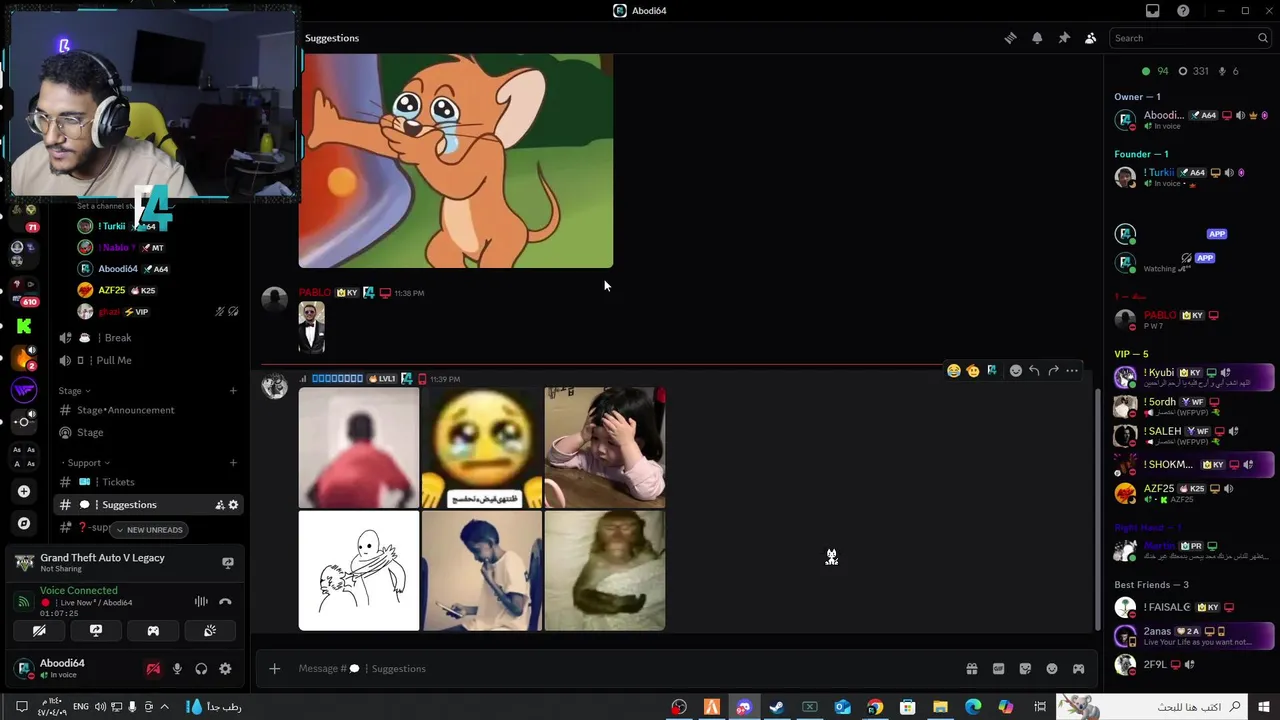Stream Grand Theft Auto V Legacy
Image resolution: width=1280 pixels, height=720 pixels.
click(228, 563)
